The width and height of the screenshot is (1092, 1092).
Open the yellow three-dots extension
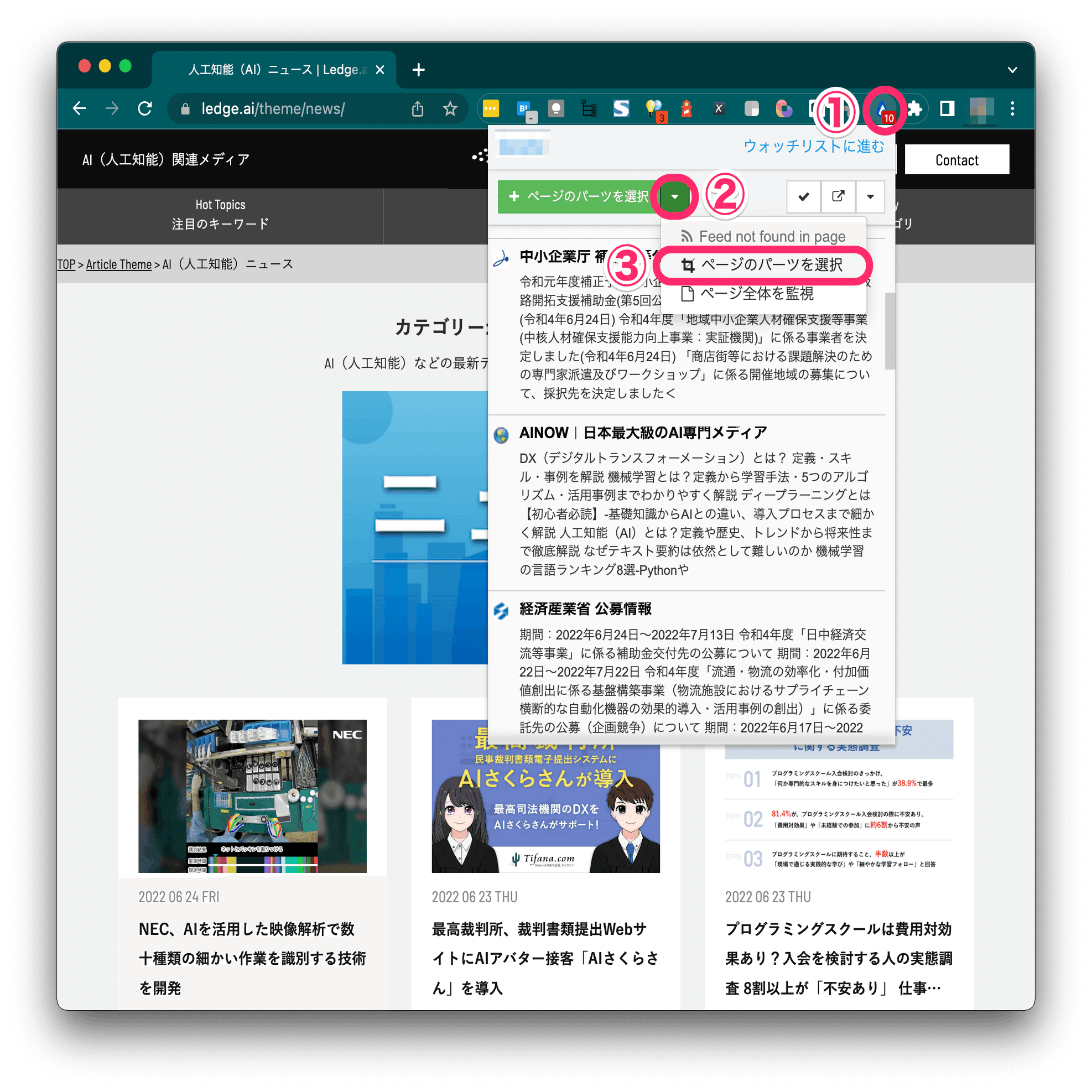(x=491, y=108)
